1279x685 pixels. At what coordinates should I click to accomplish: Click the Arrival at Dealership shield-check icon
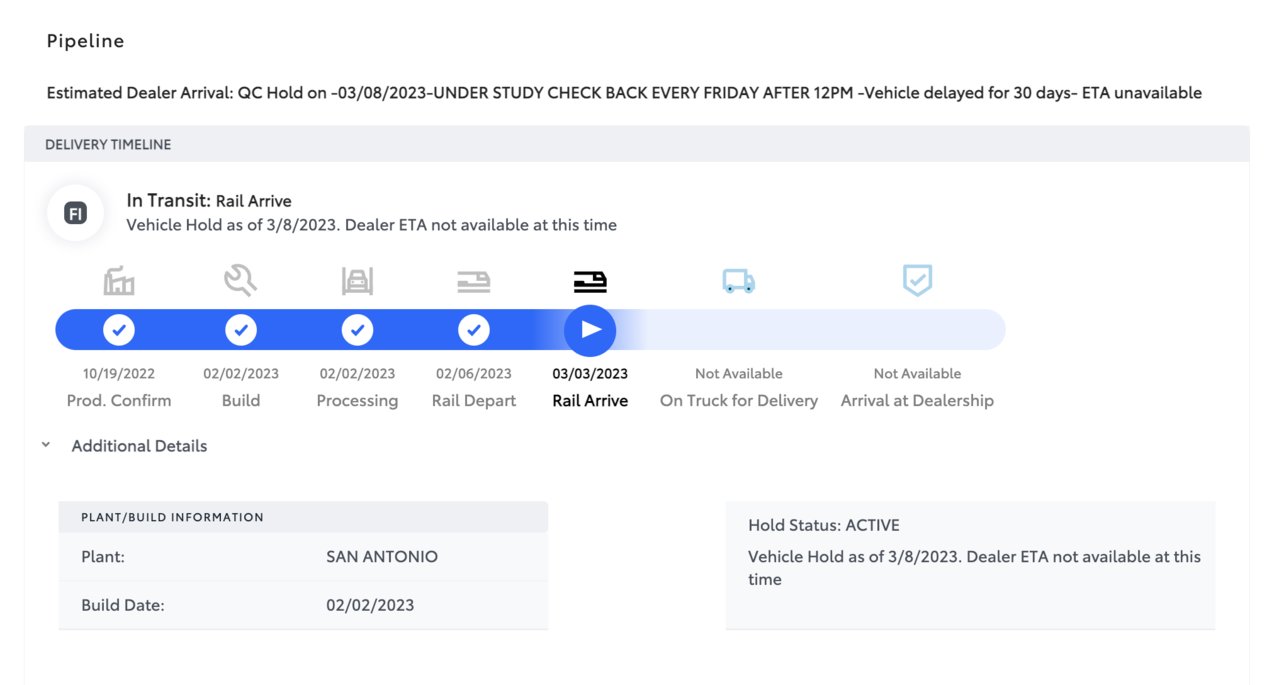917,281
